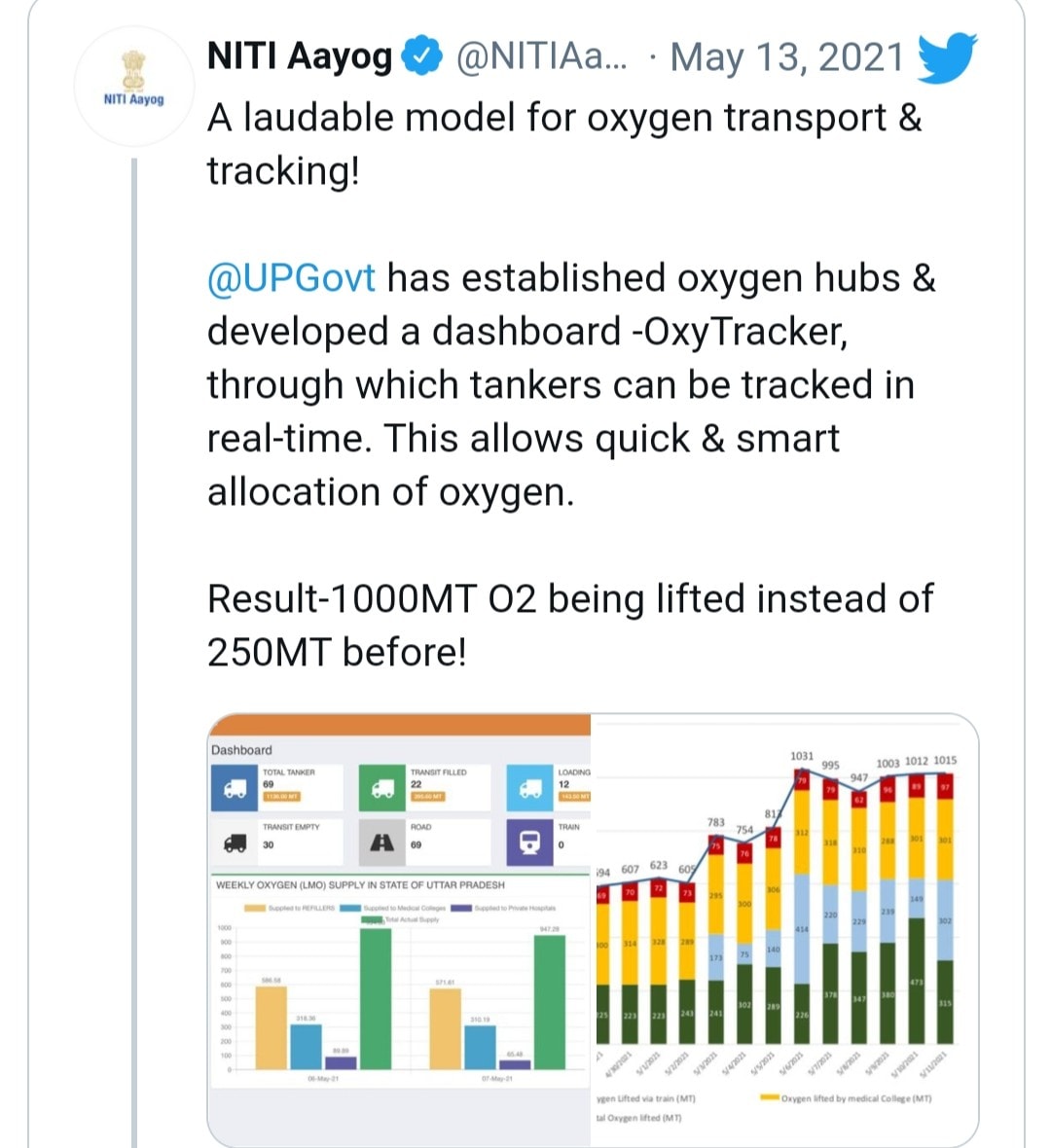Click the Supplied to Private Hospitals legend
This screenshot has width=1051, height=1148.
[503, 908]
